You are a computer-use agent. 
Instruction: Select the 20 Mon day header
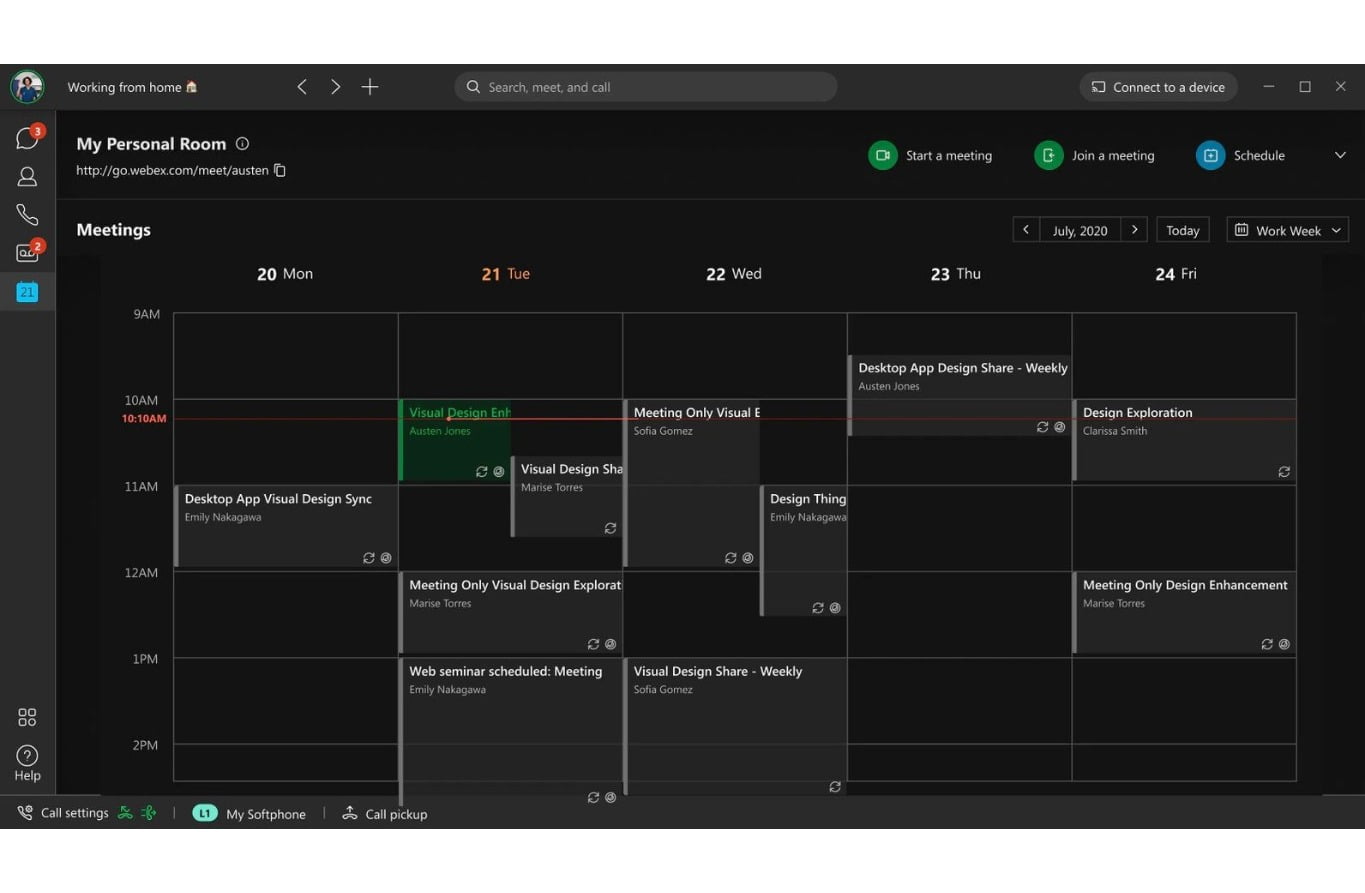point(285,274)
